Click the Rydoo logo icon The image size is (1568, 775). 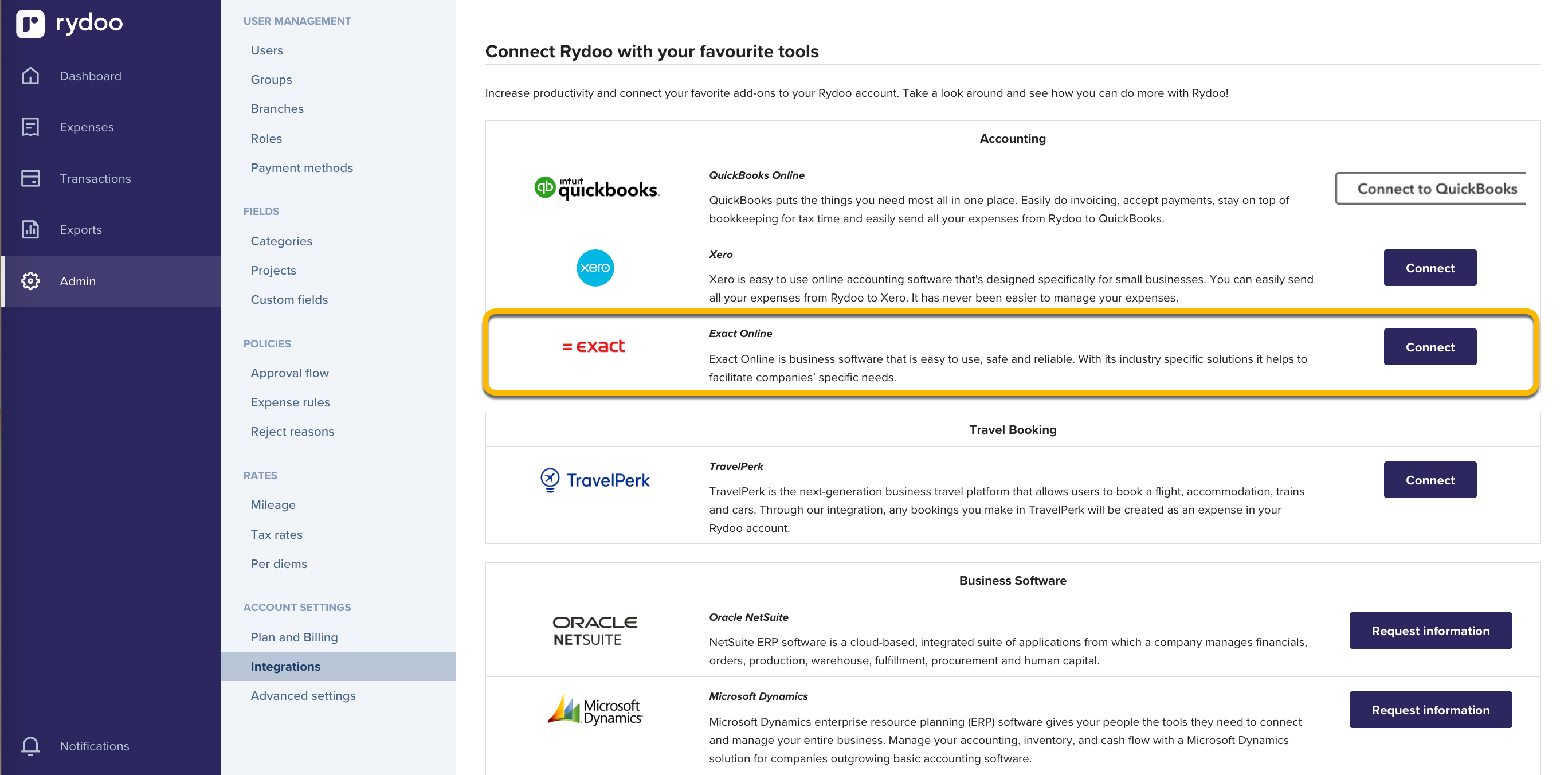pyautogui.click(x=30, y=23)
